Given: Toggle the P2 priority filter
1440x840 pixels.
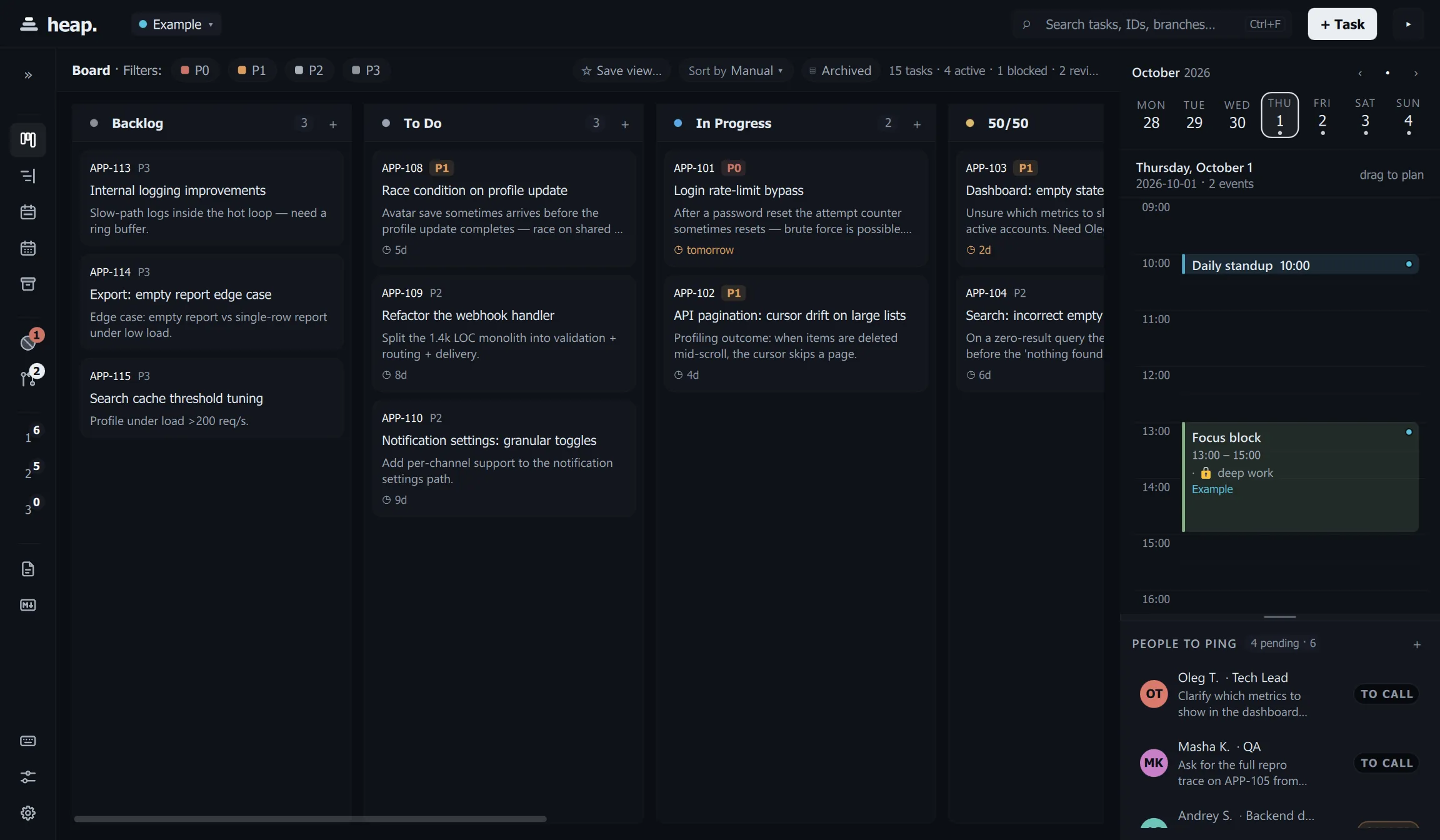Looking at the screenshot, I should click(309, 70).
